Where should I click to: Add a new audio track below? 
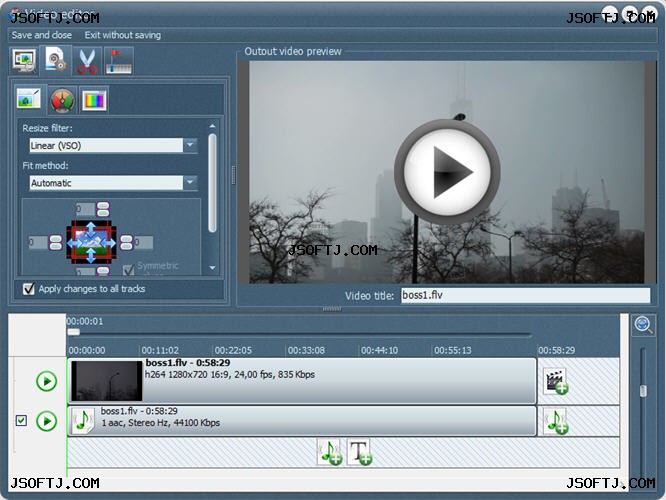click(x=330, y=452)
